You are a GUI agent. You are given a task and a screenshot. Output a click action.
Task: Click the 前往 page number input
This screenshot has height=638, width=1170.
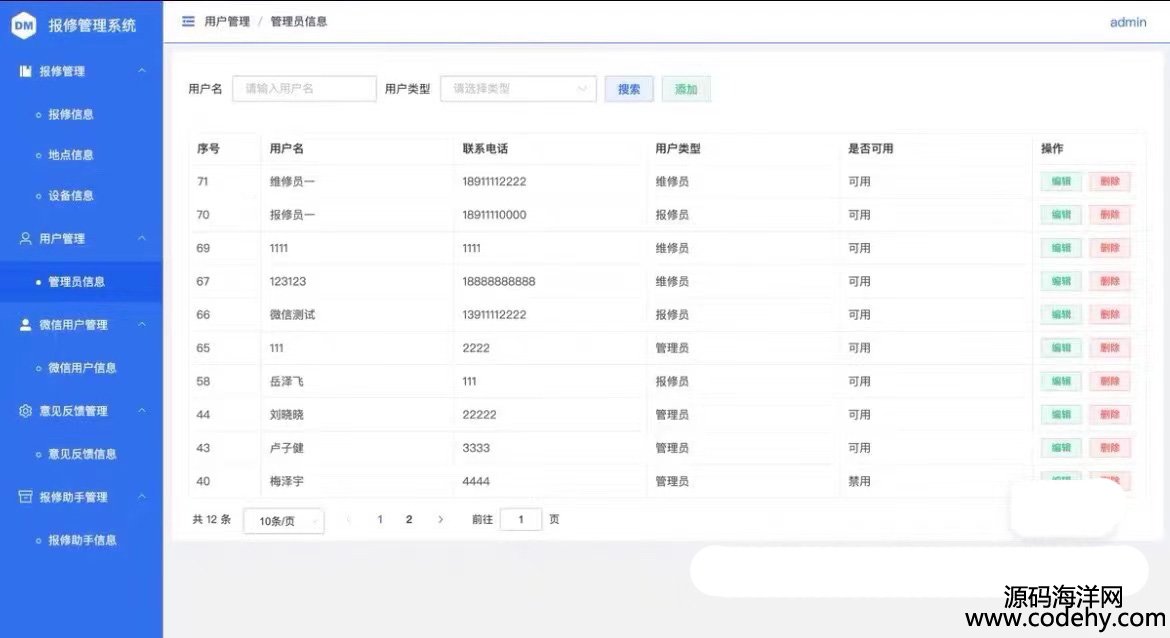[x=521, y=519]
